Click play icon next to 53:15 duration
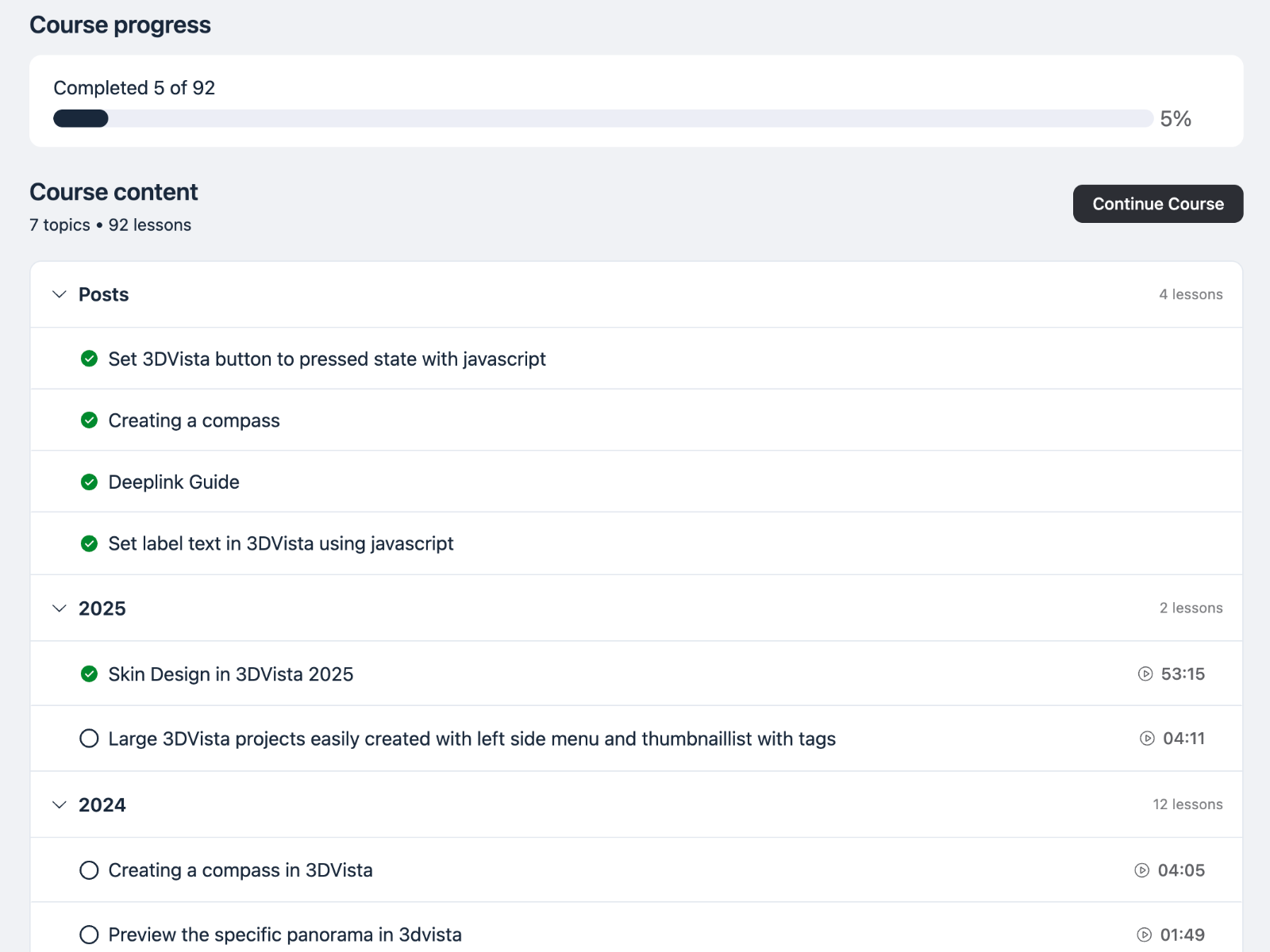 click(x=1145, y=674)
